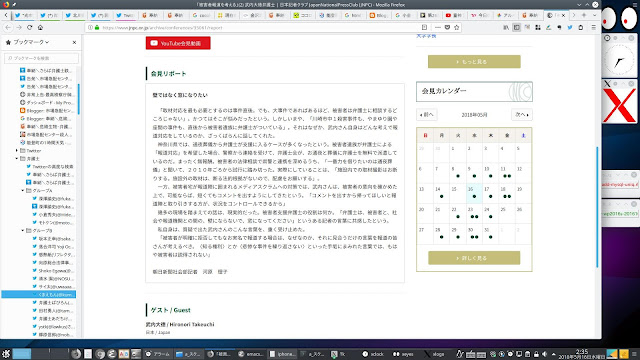Toggle reader view in the address bar
This screenshot has height=360, width=640.
click(x=424, y=27)
